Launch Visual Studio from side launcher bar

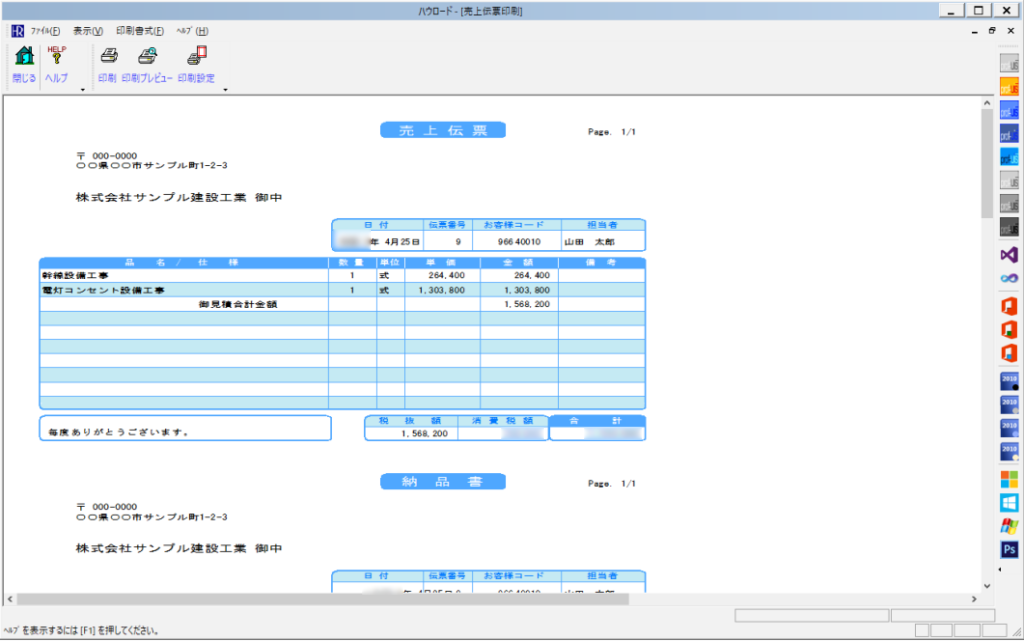1009,255
